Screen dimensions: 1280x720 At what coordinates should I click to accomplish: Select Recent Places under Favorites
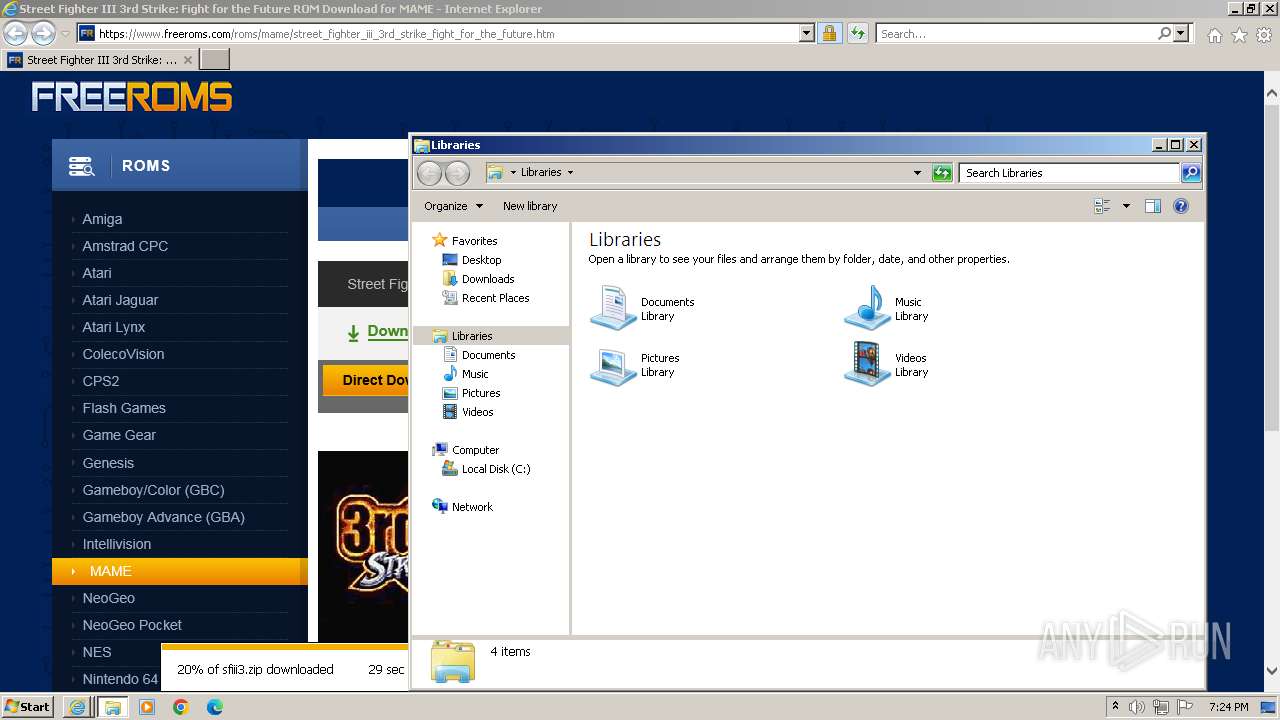(495, 298)
